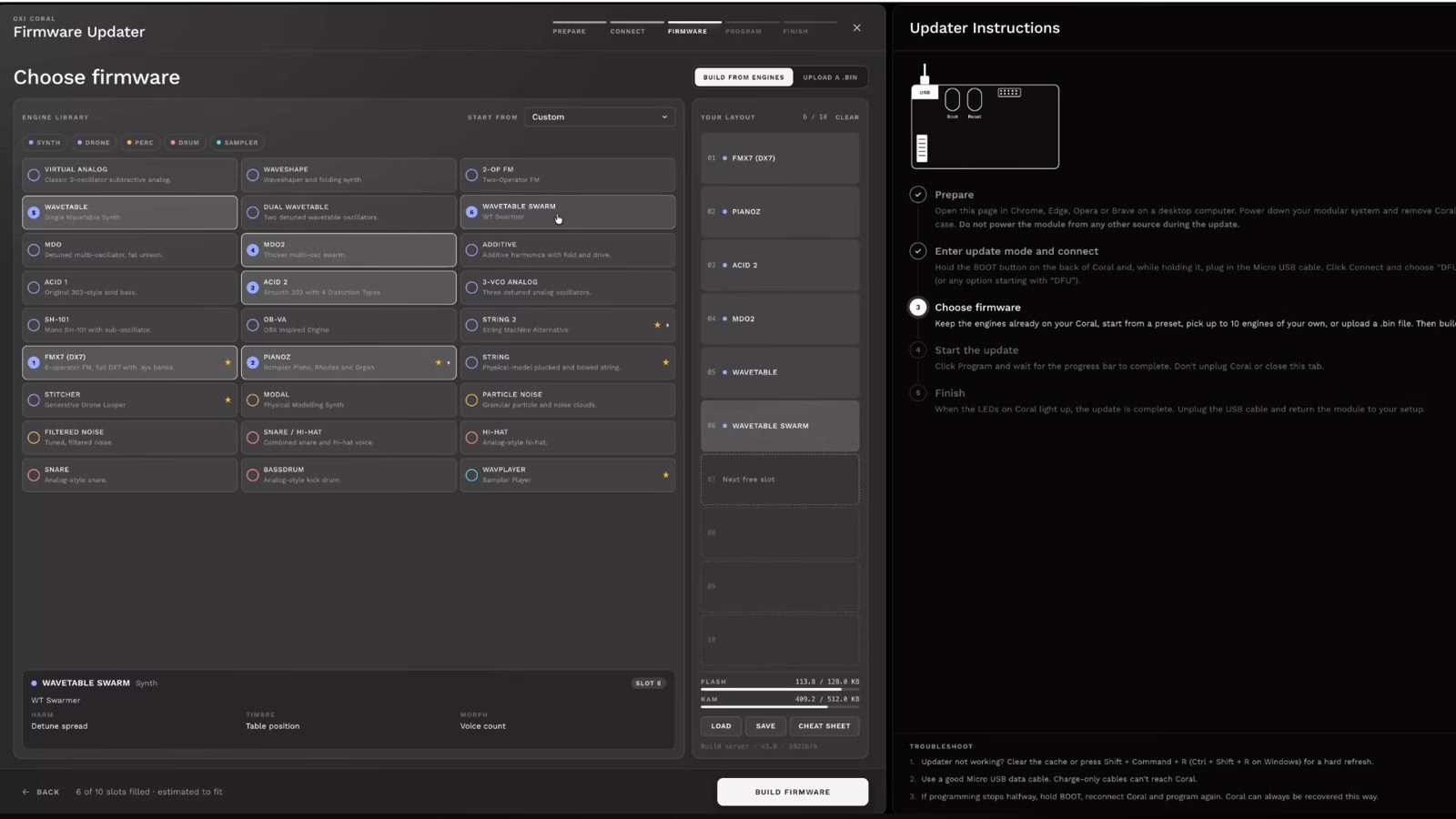Click the star icon on the STRING engine
Screen dimensions: 1456x819
pyautogui.click(x=665, y=362)
